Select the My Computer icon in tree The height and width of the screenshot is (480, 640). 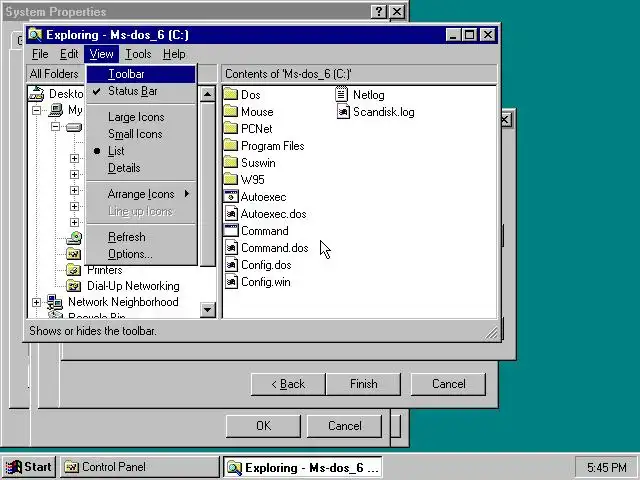(56, 110)
